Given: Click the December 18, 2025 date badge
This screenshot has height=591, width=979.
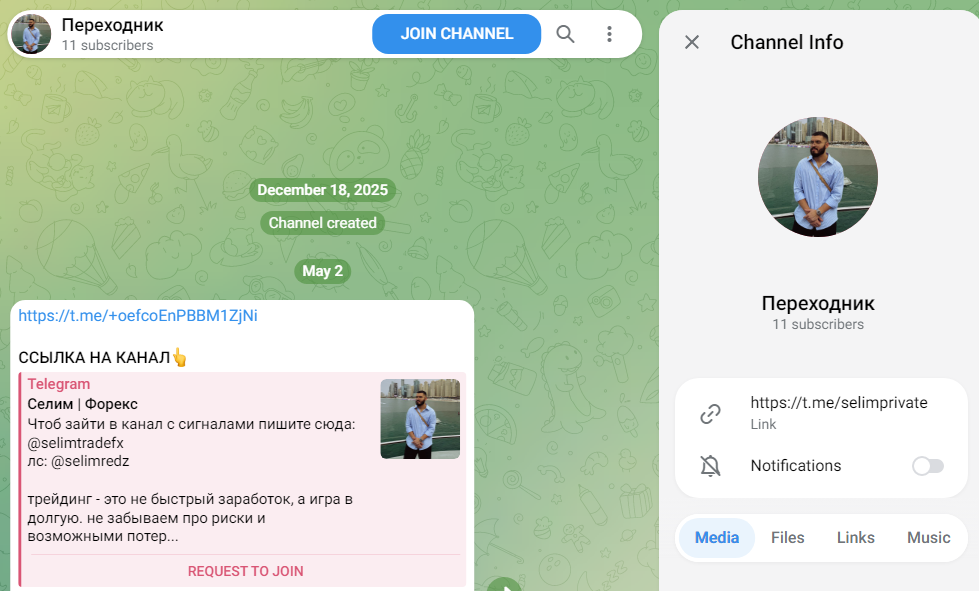Looking at the screenshot, I should pyautogui.click(x=322, y=190).
